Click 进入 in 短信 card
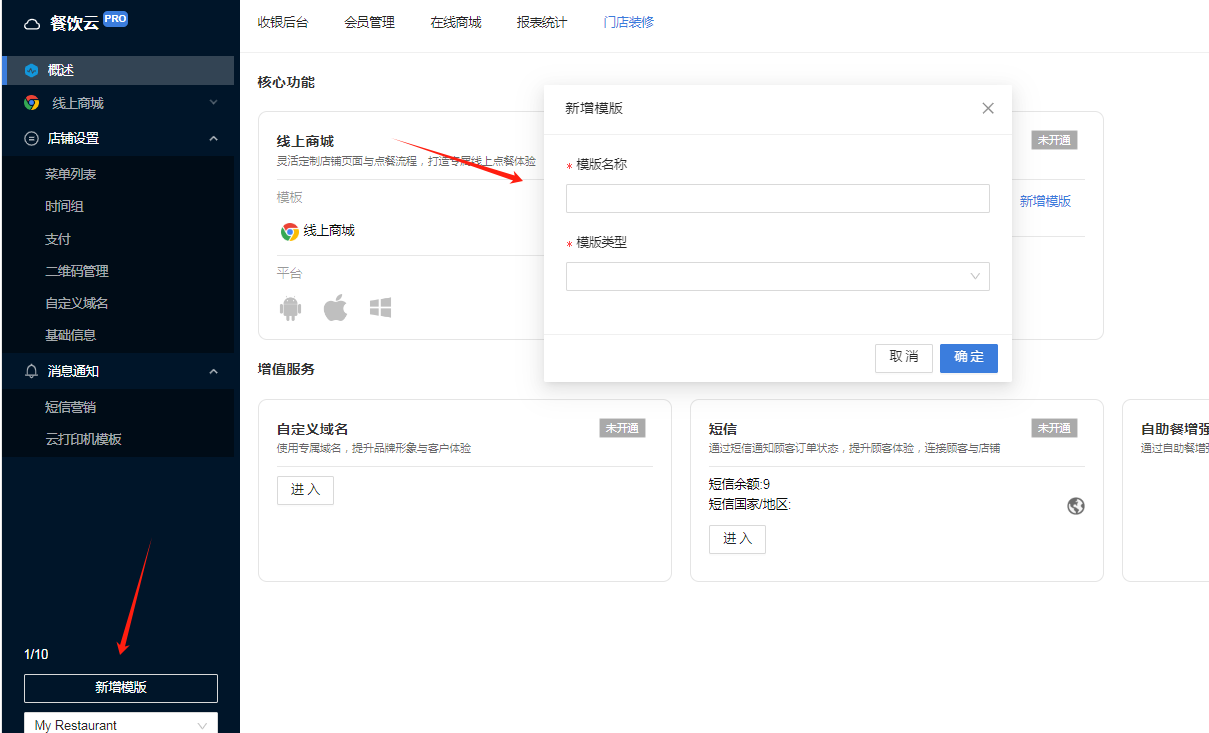 point(737,539)
